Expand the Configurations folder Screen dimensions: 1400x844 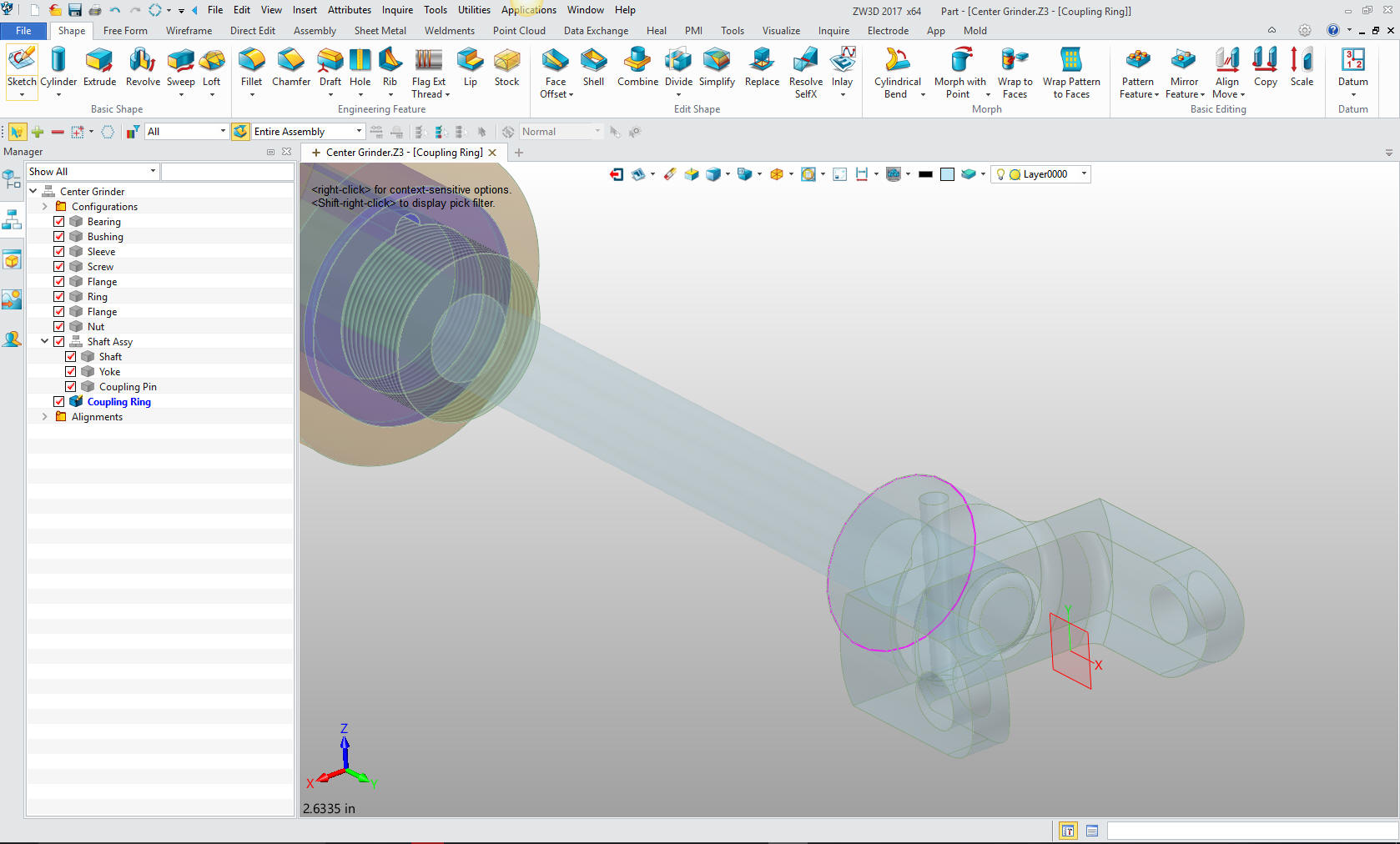(x=45, y=207)
